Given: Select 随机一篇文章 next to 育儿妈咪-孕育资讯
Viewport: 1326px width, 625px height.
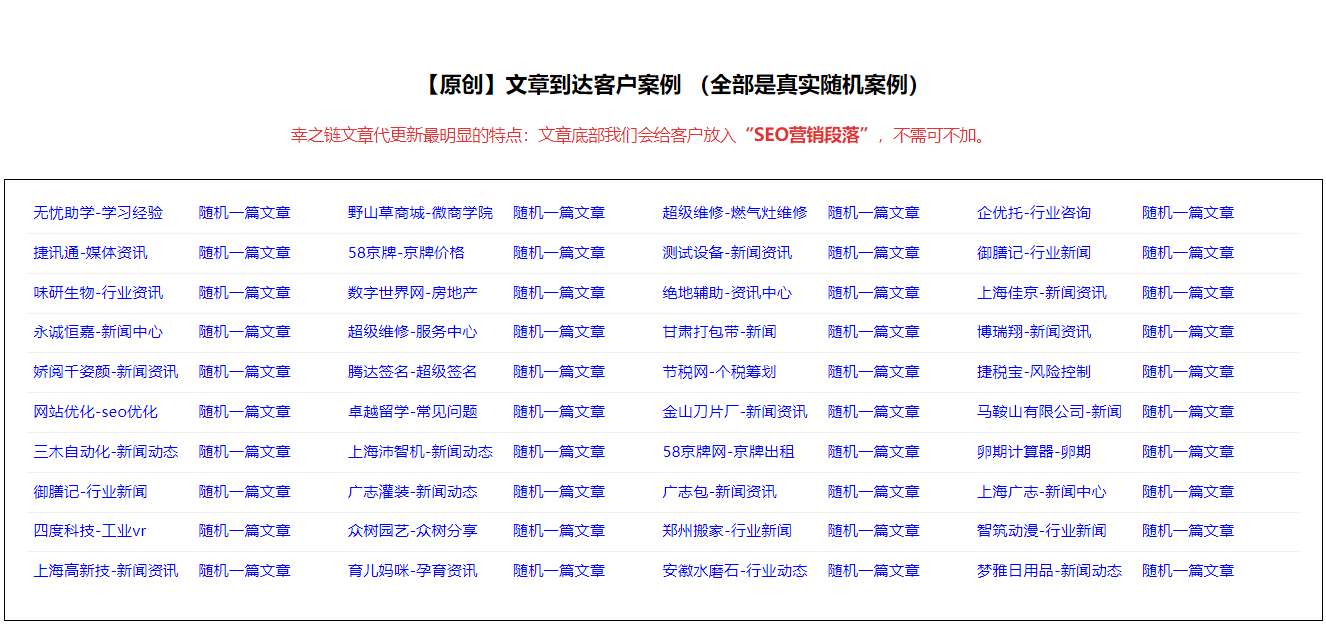Looking at the screenshot, I should pyautogui.click(x=559, y=571).
